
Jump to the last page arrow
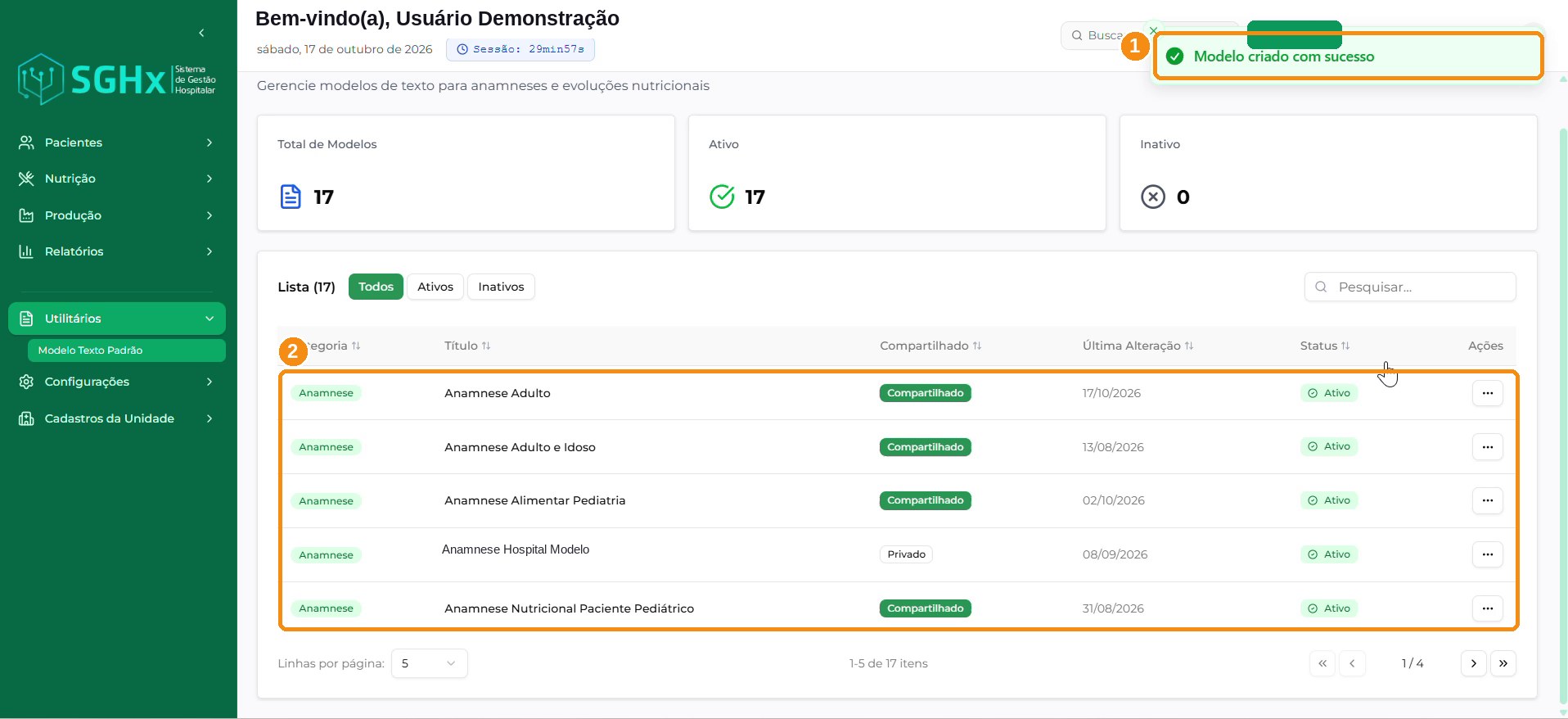(x=1503, y=663)
